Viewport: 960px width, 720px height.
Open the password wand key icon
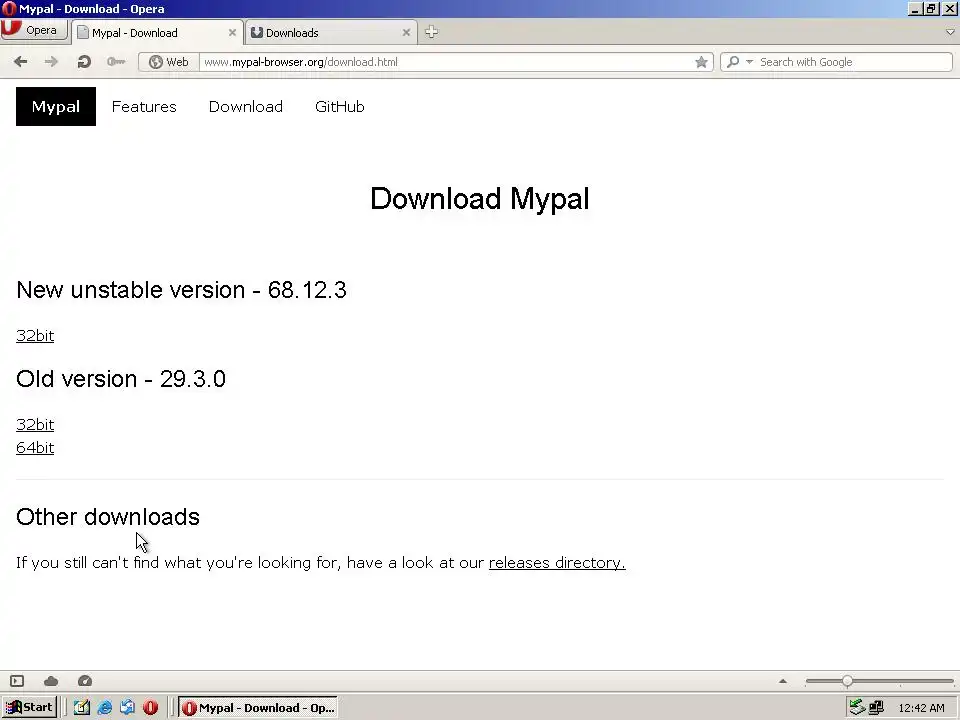[116, 62]
